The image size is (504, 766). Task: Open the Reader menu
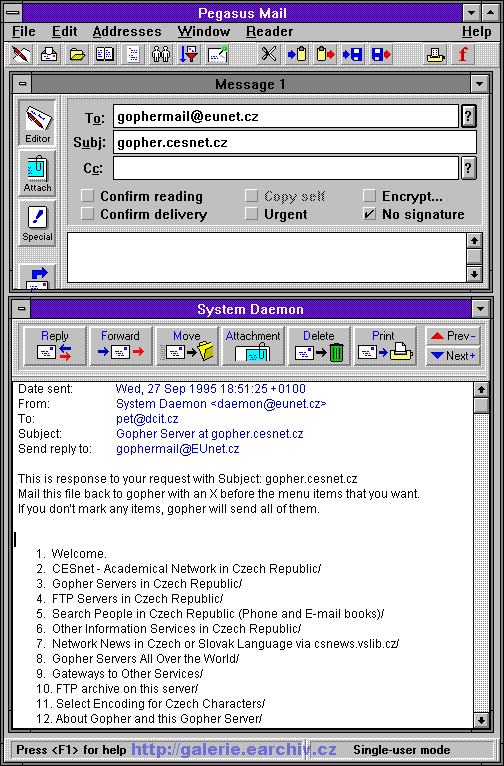[x=270, y=32]
